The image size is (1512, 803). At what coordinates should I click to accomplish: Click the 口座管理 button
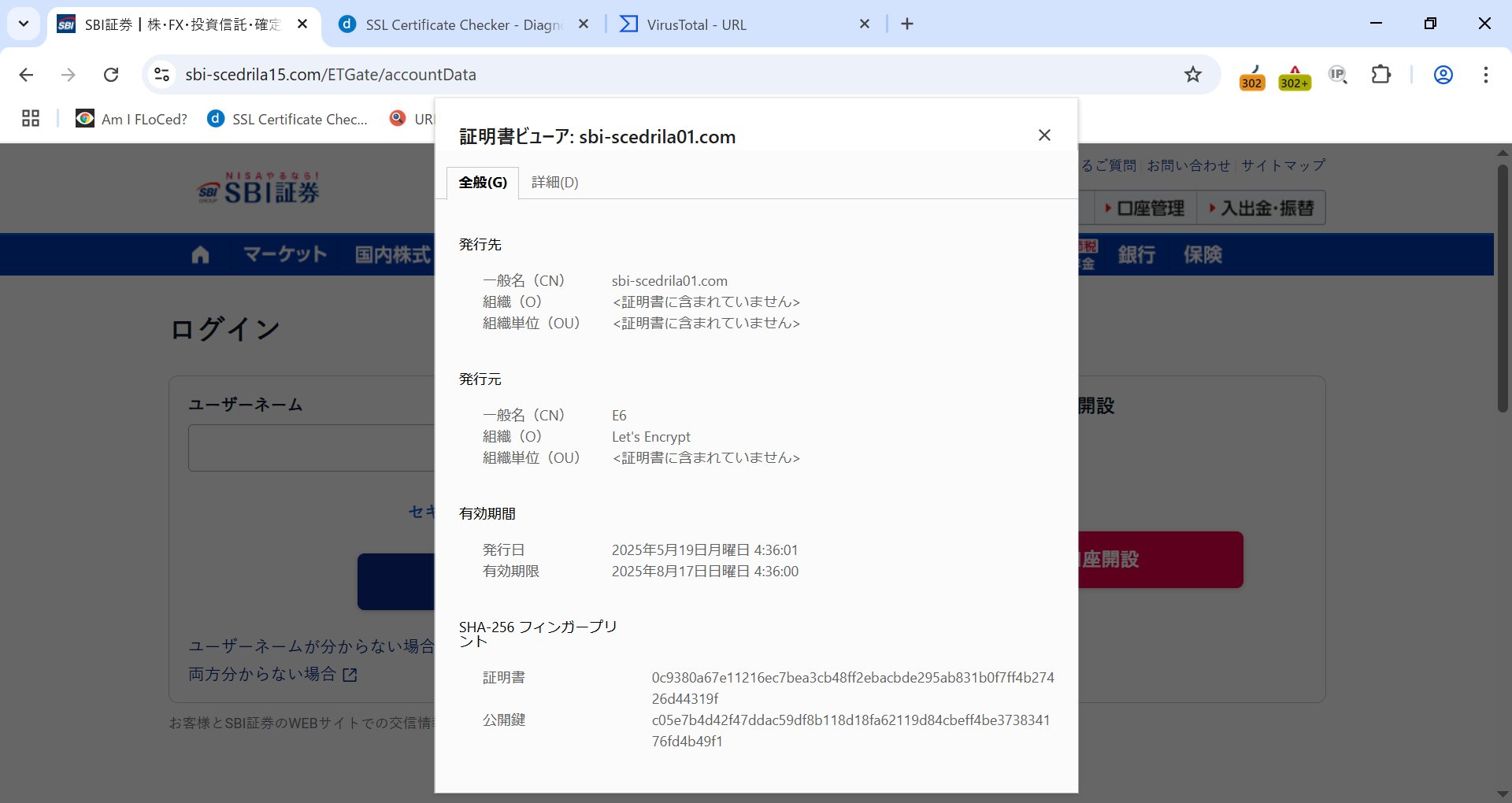click(x=1144, y=209)
